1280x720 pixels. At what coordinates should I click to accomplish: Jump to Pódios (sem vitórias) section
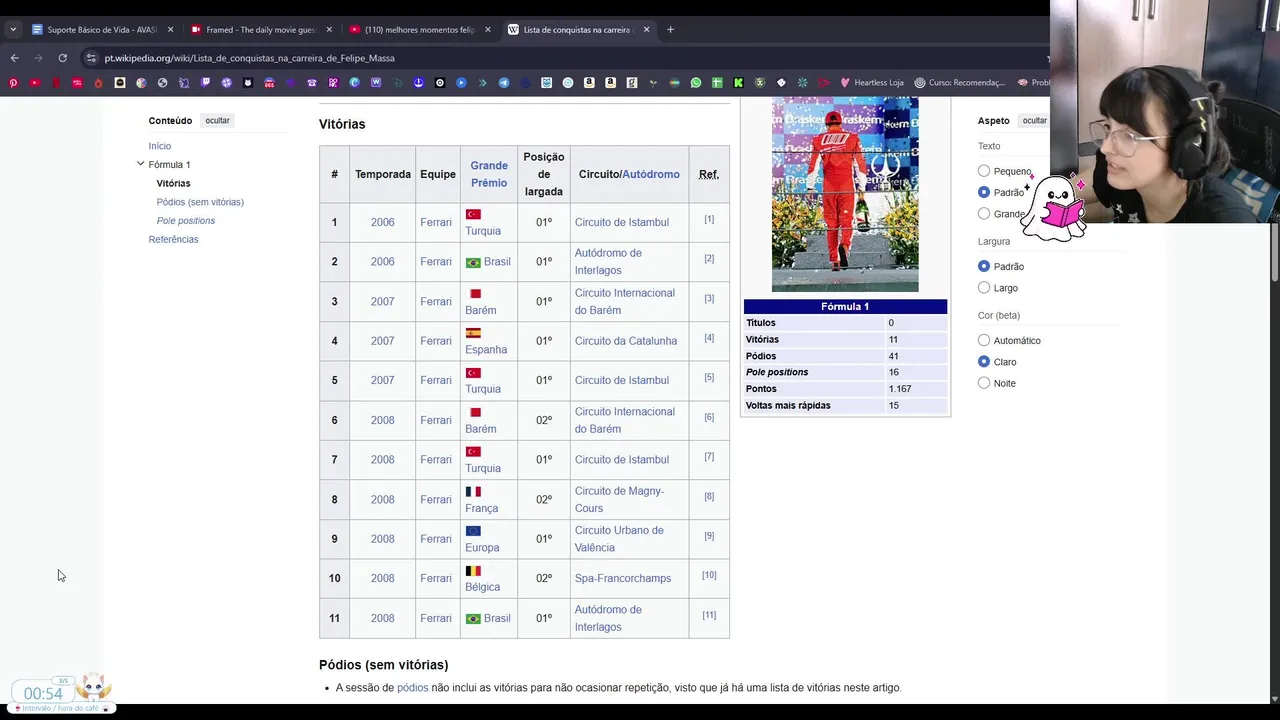point(200,202)
